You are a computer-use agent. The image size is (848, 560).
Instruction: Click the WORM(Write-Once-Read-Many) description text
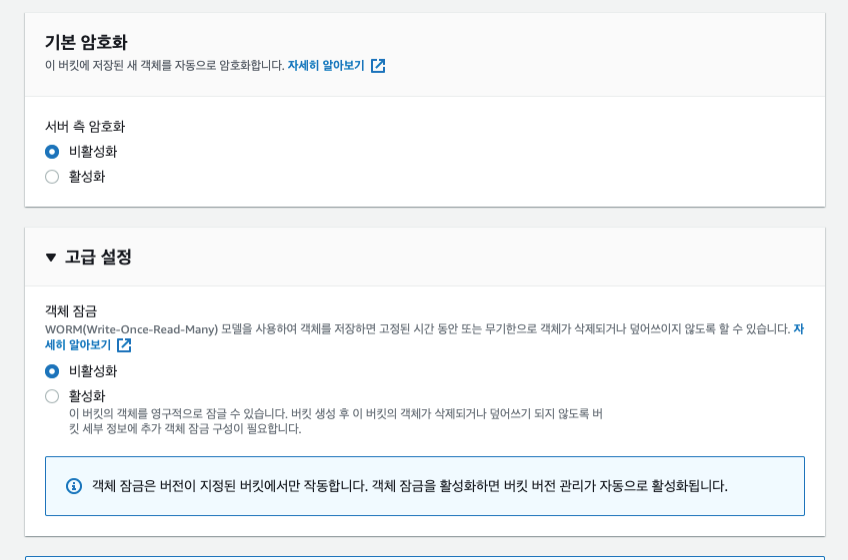click(x=418, y=329)
